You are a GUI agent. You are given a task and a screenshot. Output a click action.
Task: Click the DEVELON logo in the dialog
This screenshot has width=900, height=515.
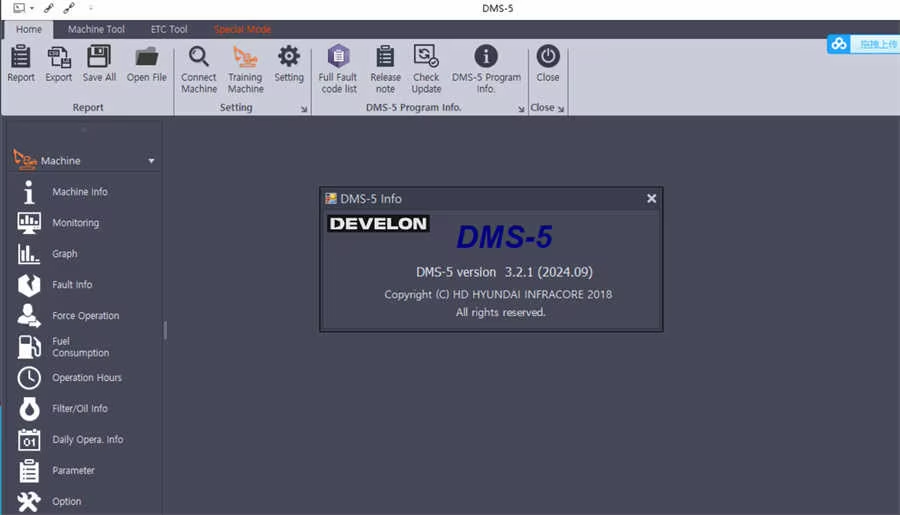(378, 224)
